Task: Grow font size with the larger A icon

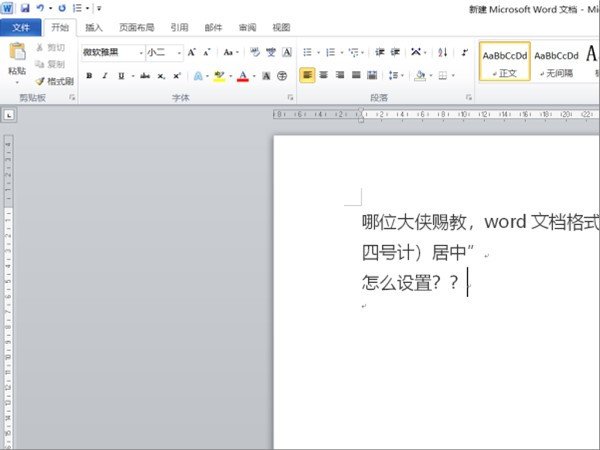Action: [192, 52]
